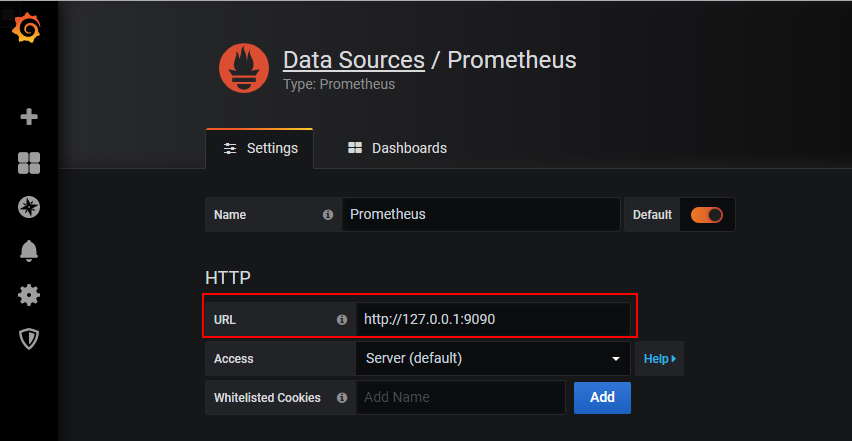Show info tooltip beside URL
This screenshot has height=441, width=852.
342,320
